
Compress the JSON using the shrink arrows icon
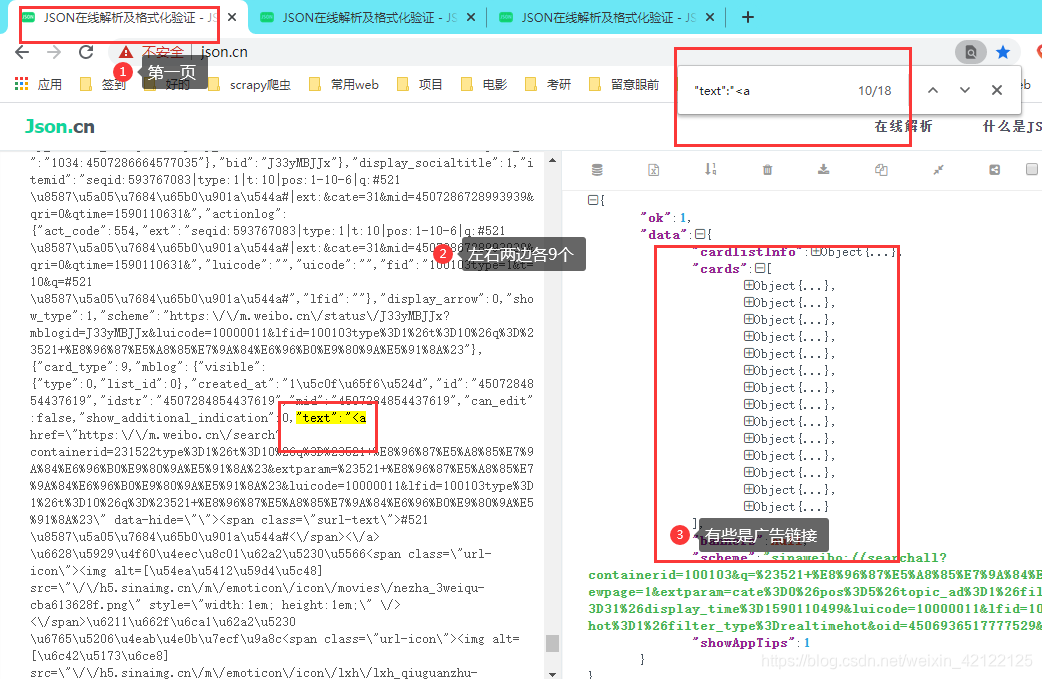click(x=938, y=170)
